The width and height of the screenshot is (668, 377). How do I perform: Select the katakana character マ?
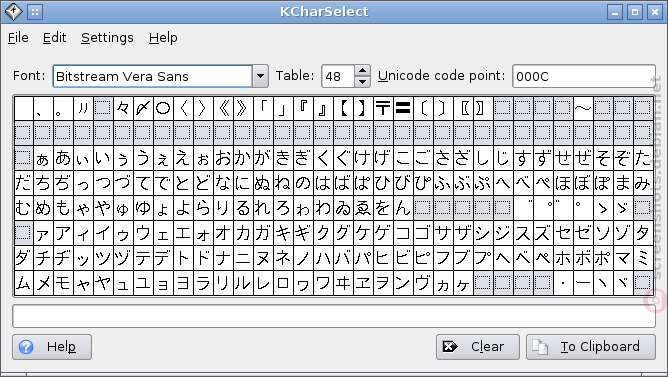pyautogui.click(x=623, y=257)
